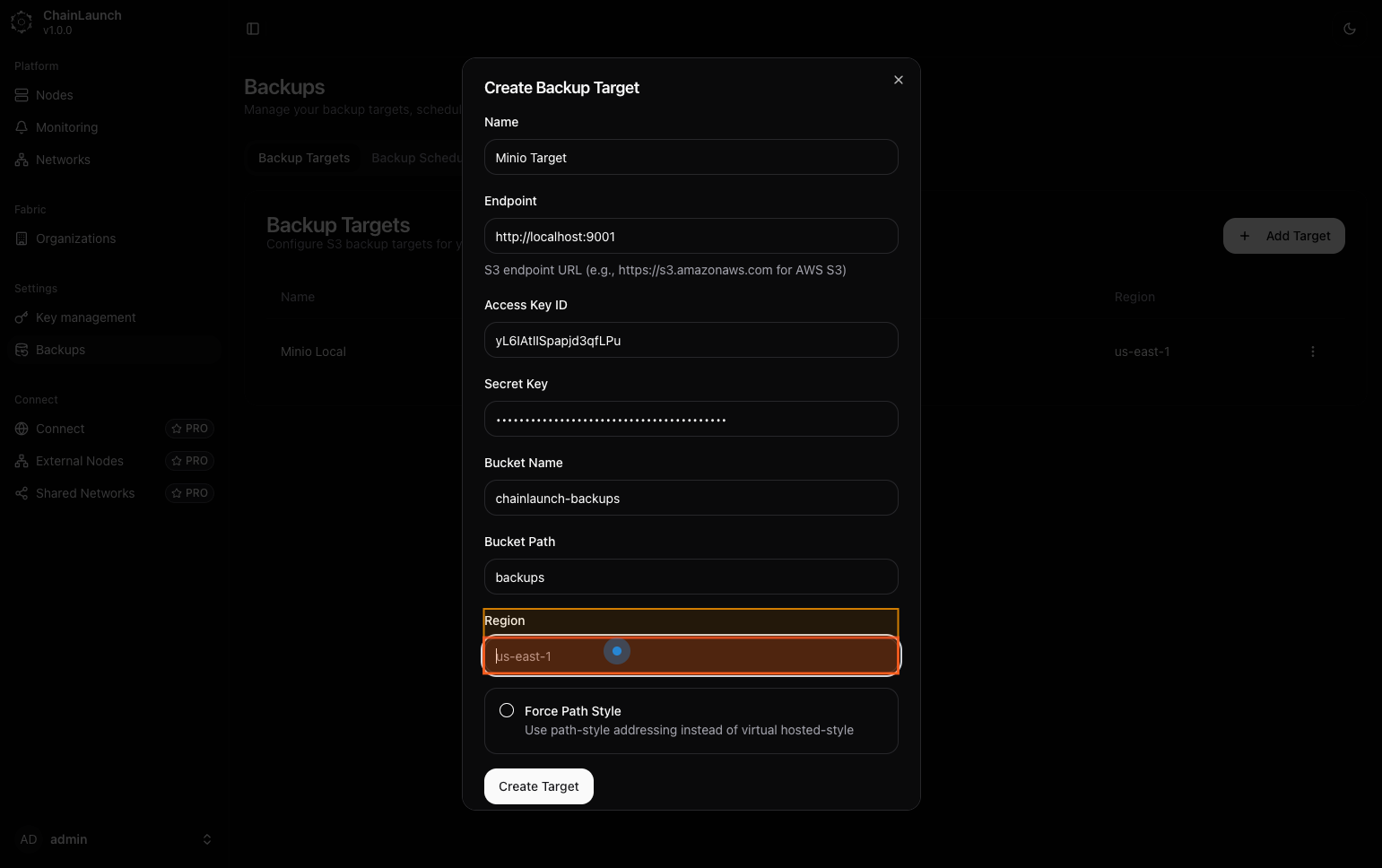Focus the Region input field
1382x868 pixels.
[x=691, y=656]
